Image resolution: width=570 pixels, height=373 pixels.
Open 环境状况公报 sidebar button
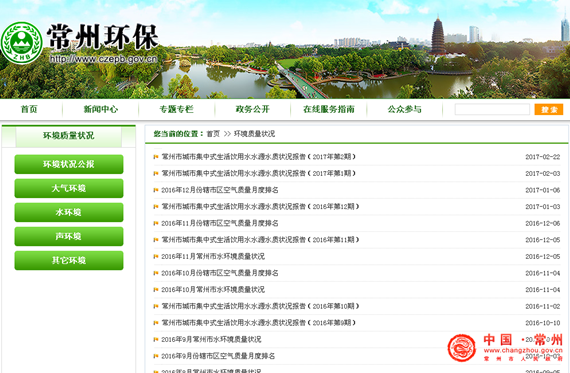point(69,164)
